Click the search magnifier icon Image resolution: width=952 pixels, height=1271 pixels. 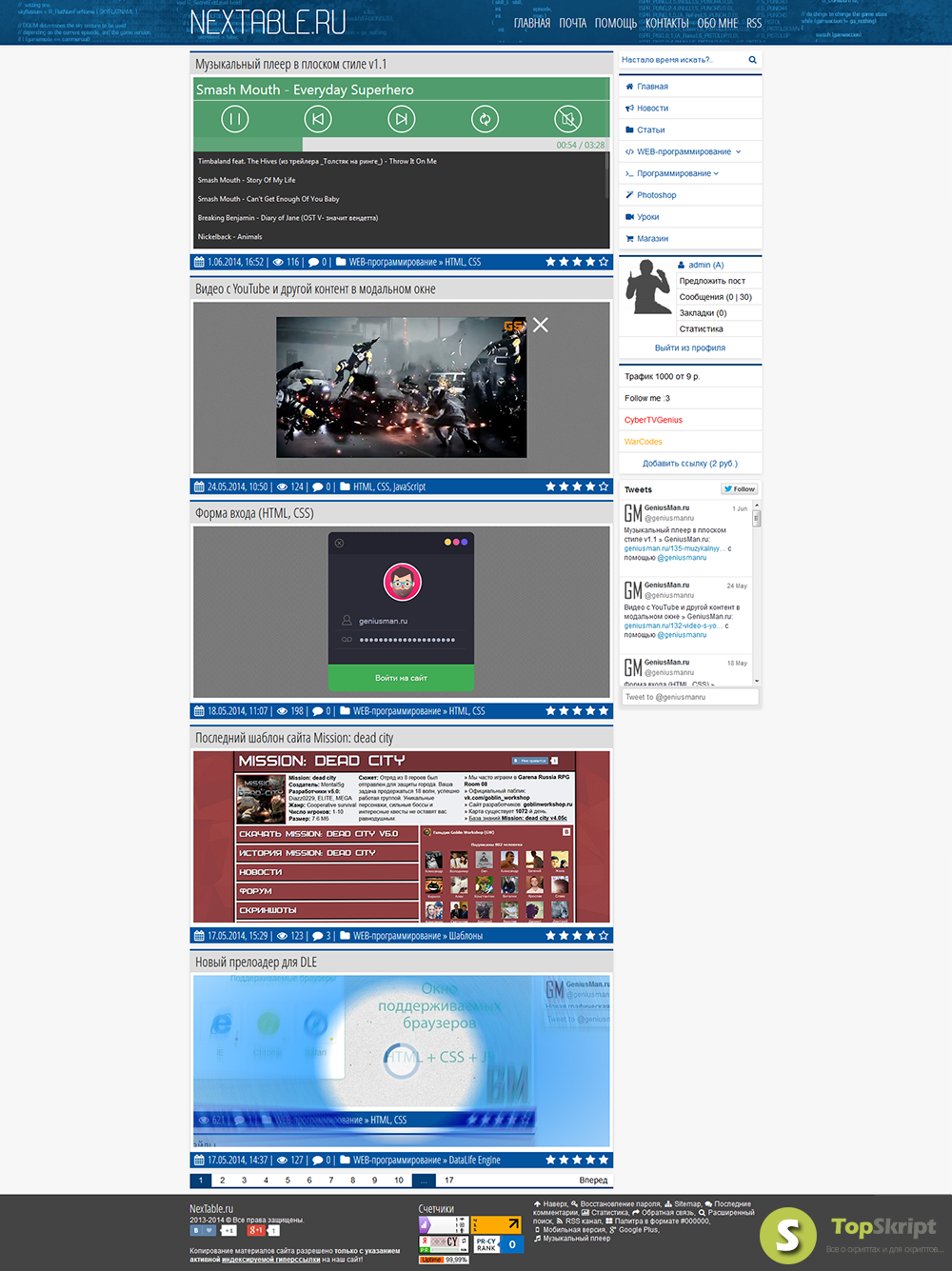click(752, 60)
